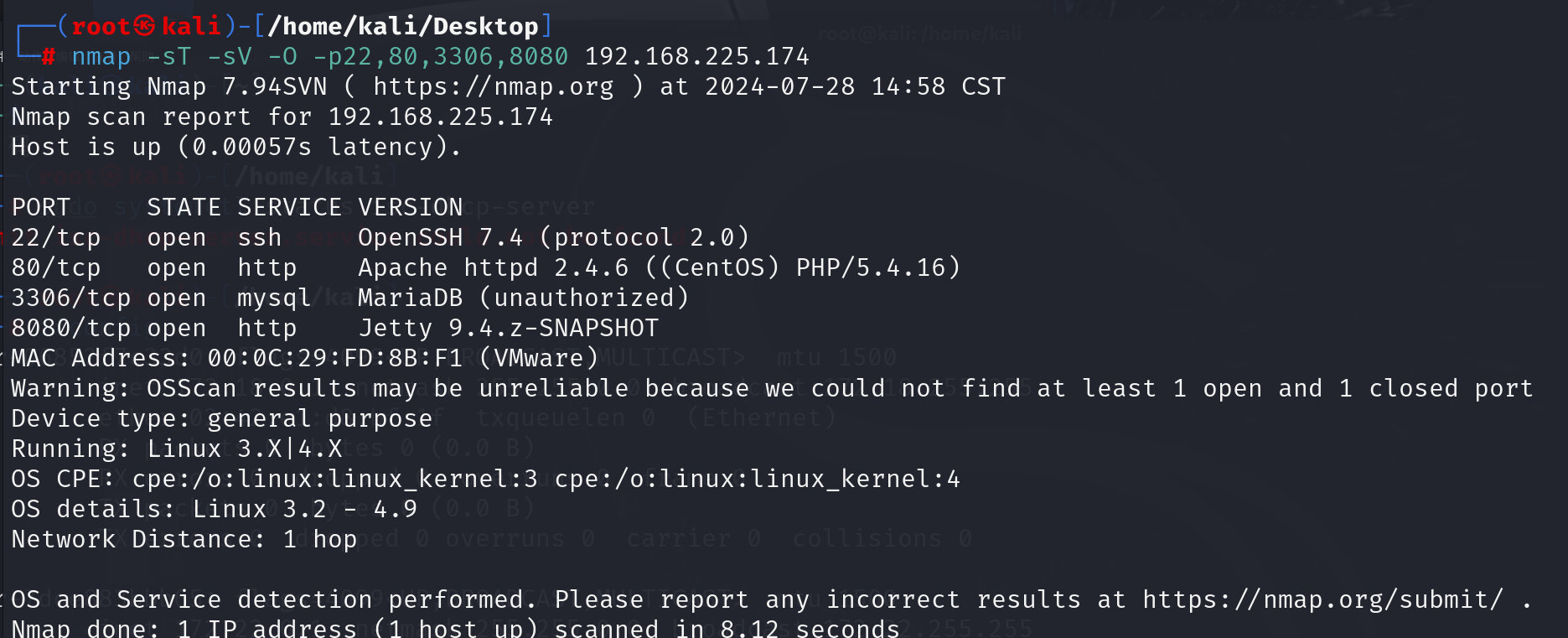Viewport: 1568px width, 638px height.
Task: Click the -p22,80,3306,8080 port argument
Action: pyautogui.click(x=441, y=57)
